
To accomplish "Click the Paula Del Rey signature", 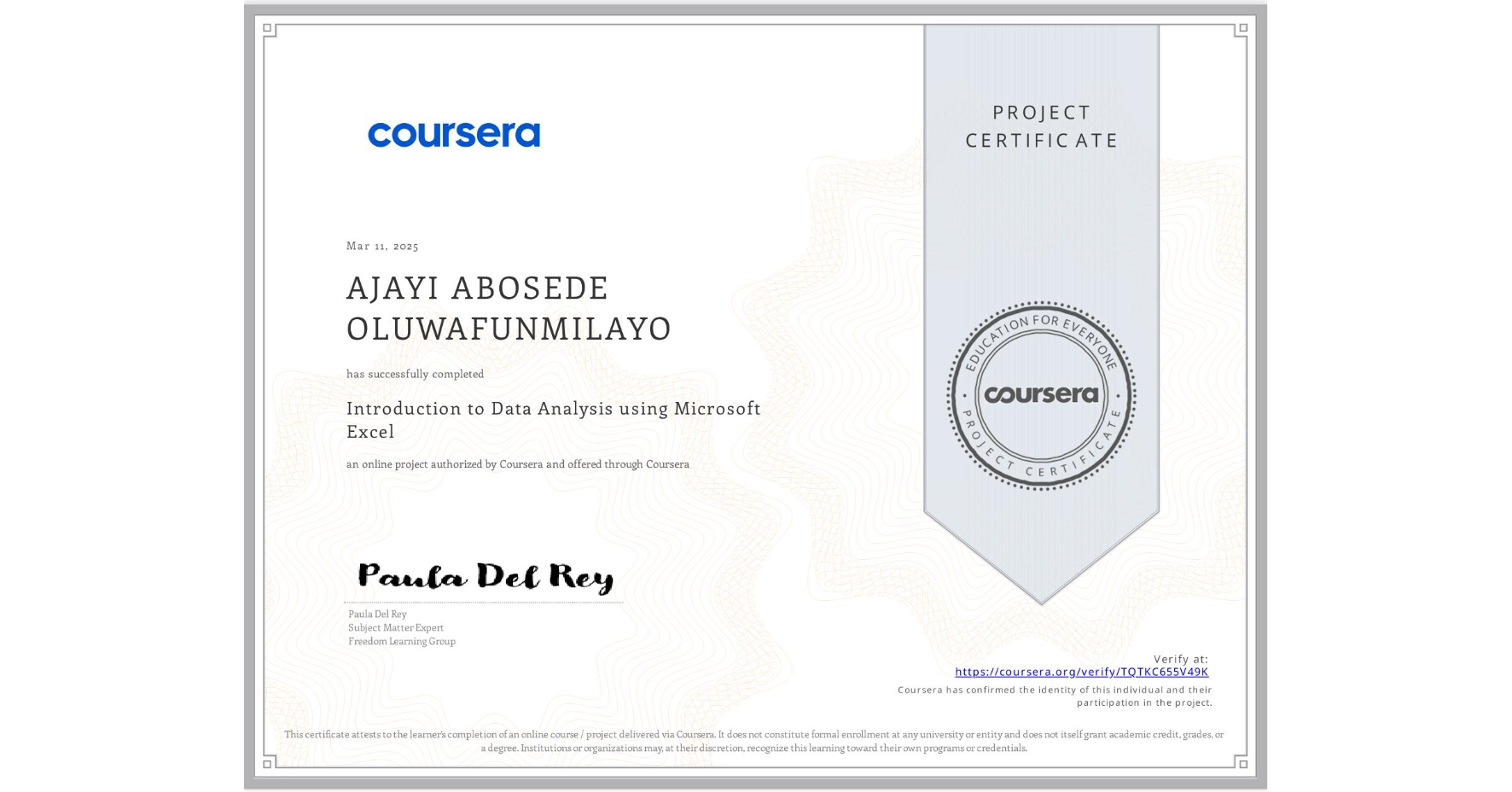I will tap(486, 577).
